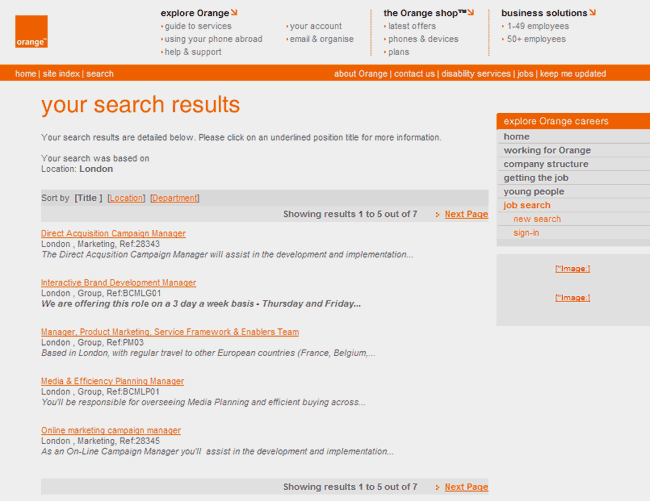Open sign-in sidebar link
The width and height of the screenshot is (650, 501).
point(526,232)
